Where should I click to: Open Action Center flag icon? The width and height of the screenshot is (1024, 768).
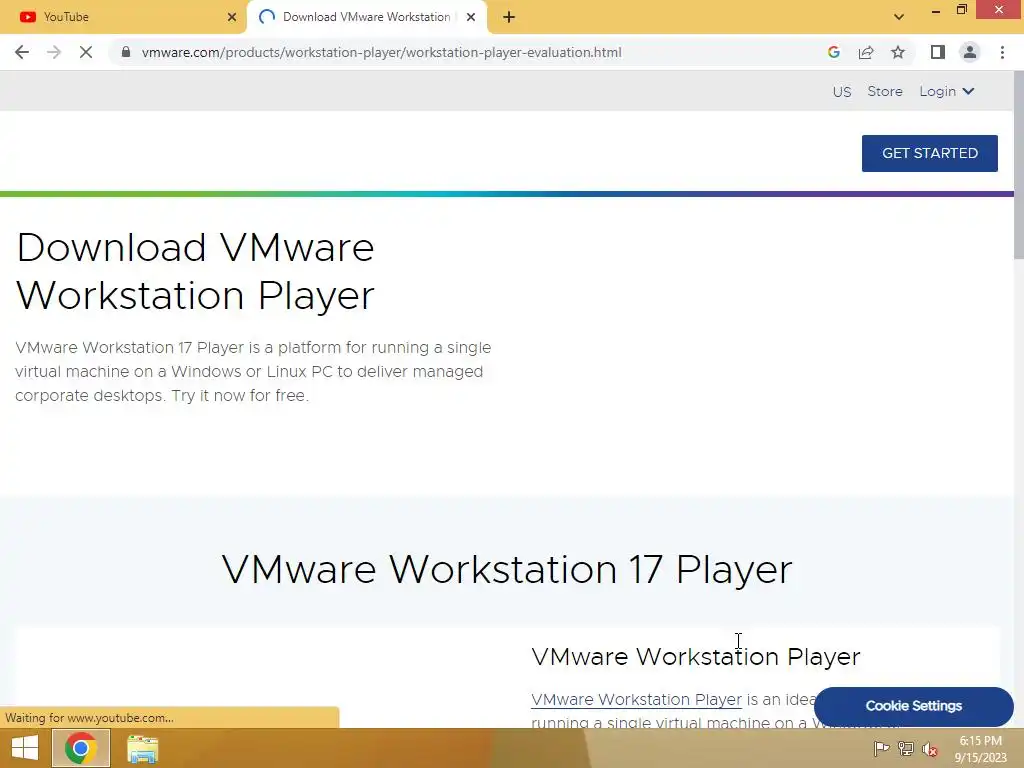point(882,748)
